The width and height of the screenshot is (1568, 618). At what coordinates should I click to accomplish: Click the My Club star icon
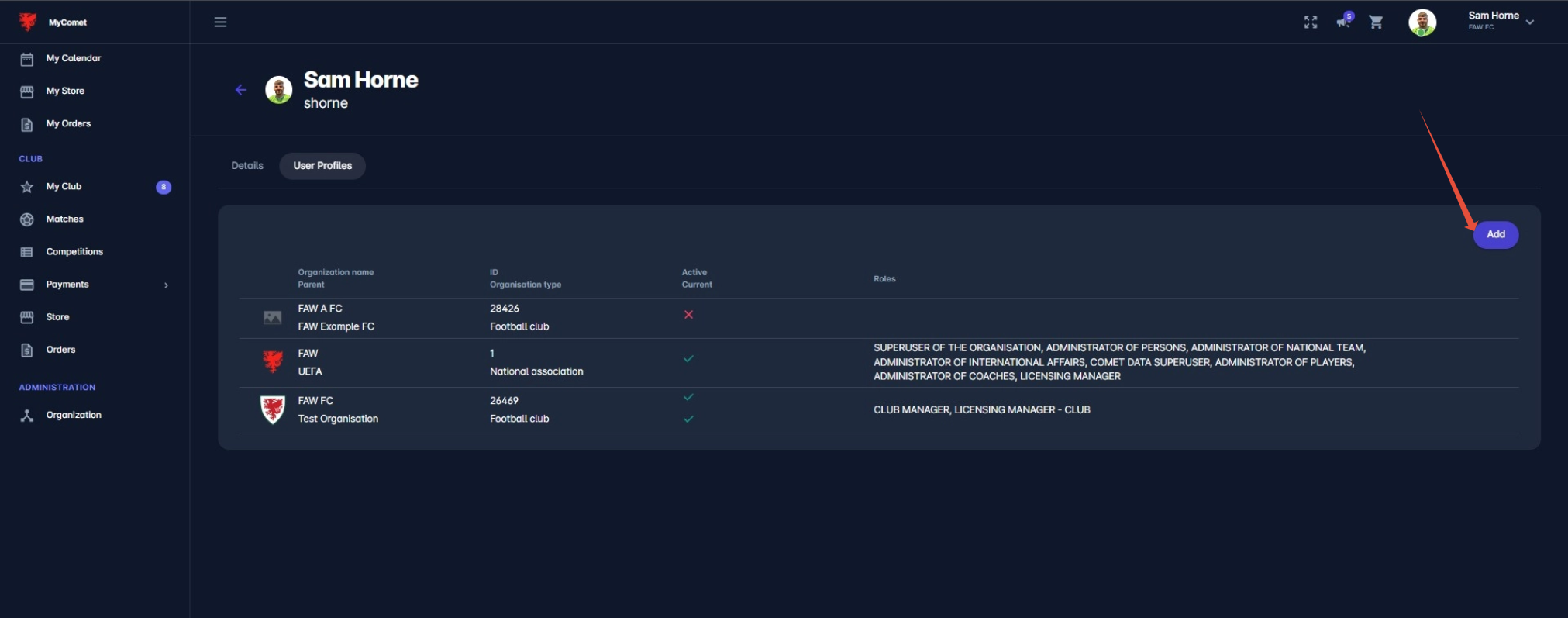tap(27, 187)
